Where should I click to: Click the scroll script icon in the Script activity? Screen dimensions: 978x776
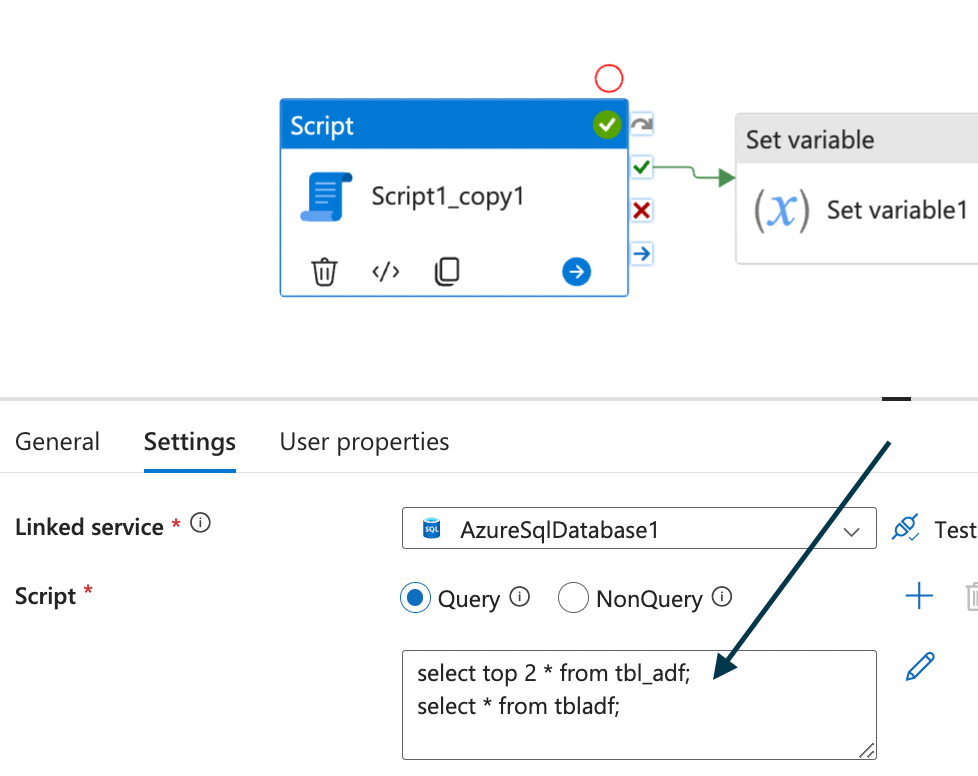click(326, 197)
